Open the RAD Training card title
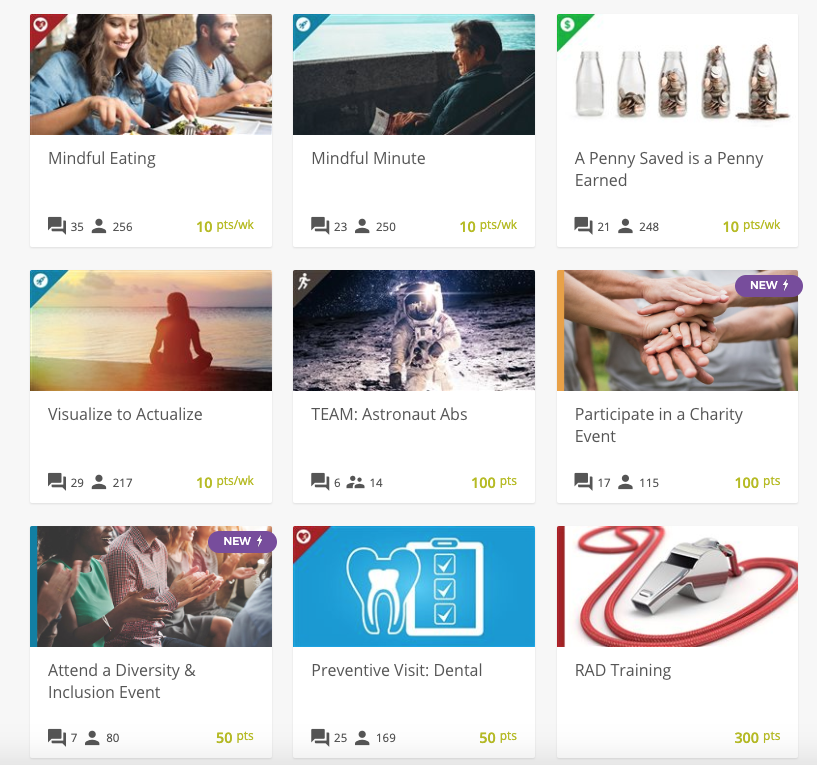The height and width of the screenshot is (765, 817). (623, 670)
